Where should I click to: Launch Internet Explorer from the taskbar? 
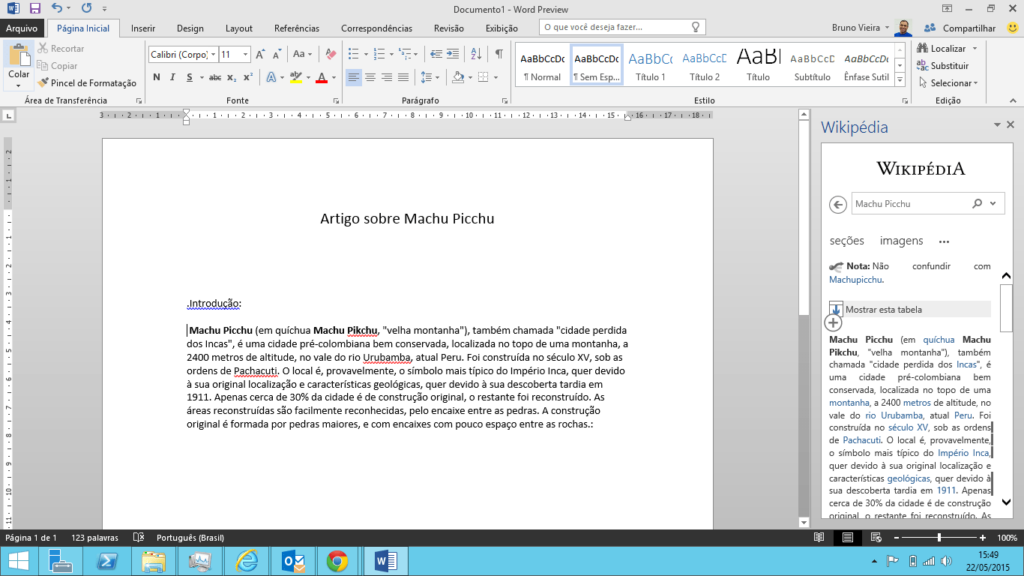coord(247,561)
